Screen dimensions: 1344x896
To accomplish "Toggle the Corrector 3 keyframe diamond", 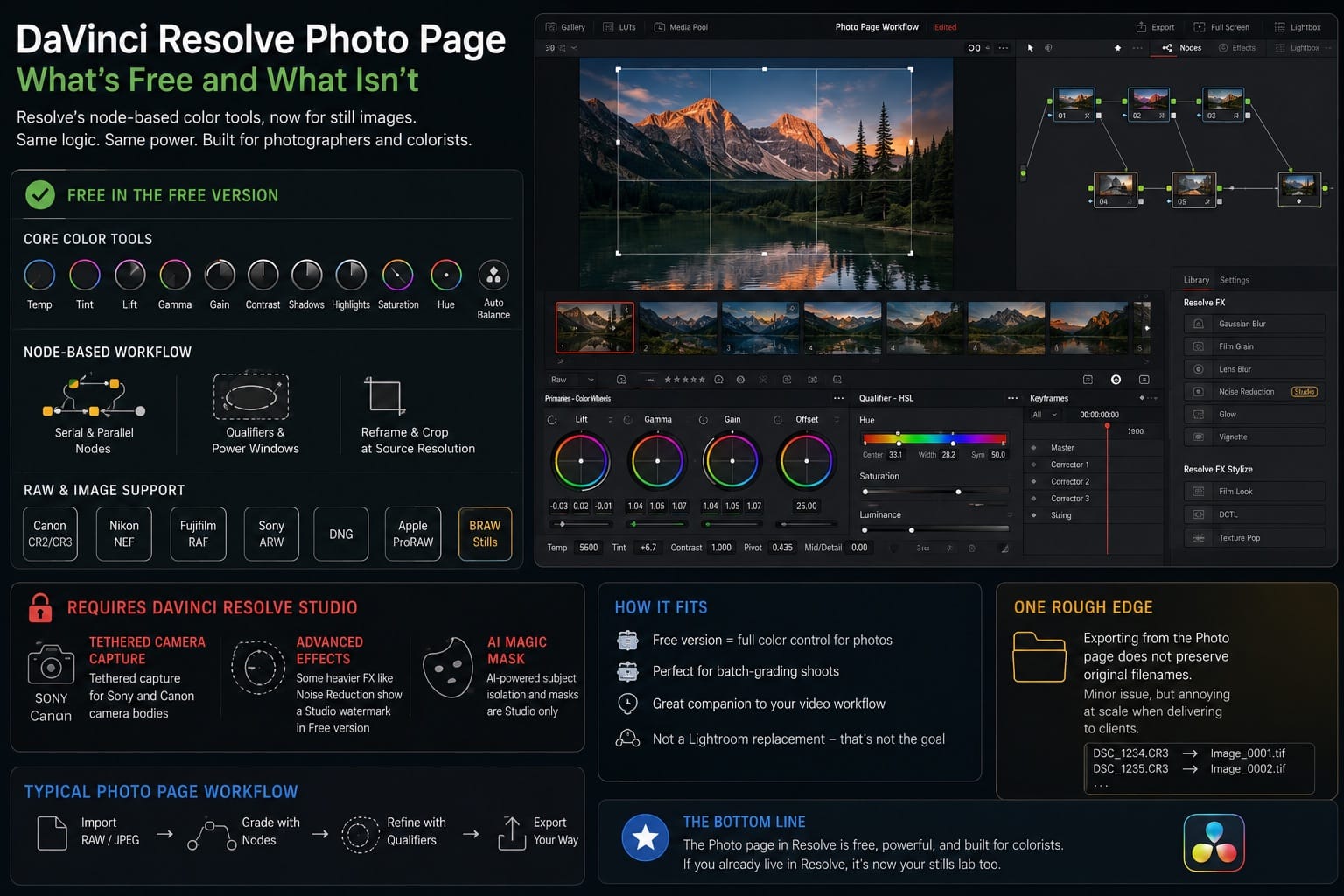I will coord(1033,499).
